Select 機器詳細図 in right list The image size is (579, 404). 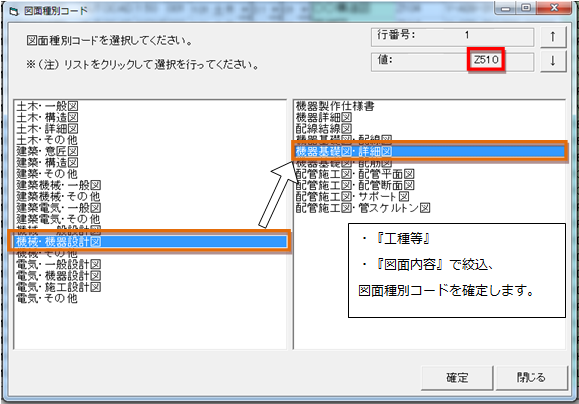[x=324, y=118]
